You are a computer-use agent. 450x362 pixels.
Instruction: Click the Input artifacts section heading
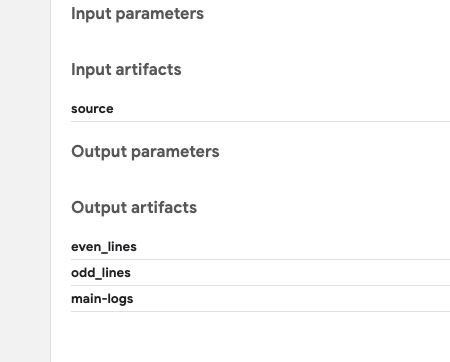click(x=126, y=70)
